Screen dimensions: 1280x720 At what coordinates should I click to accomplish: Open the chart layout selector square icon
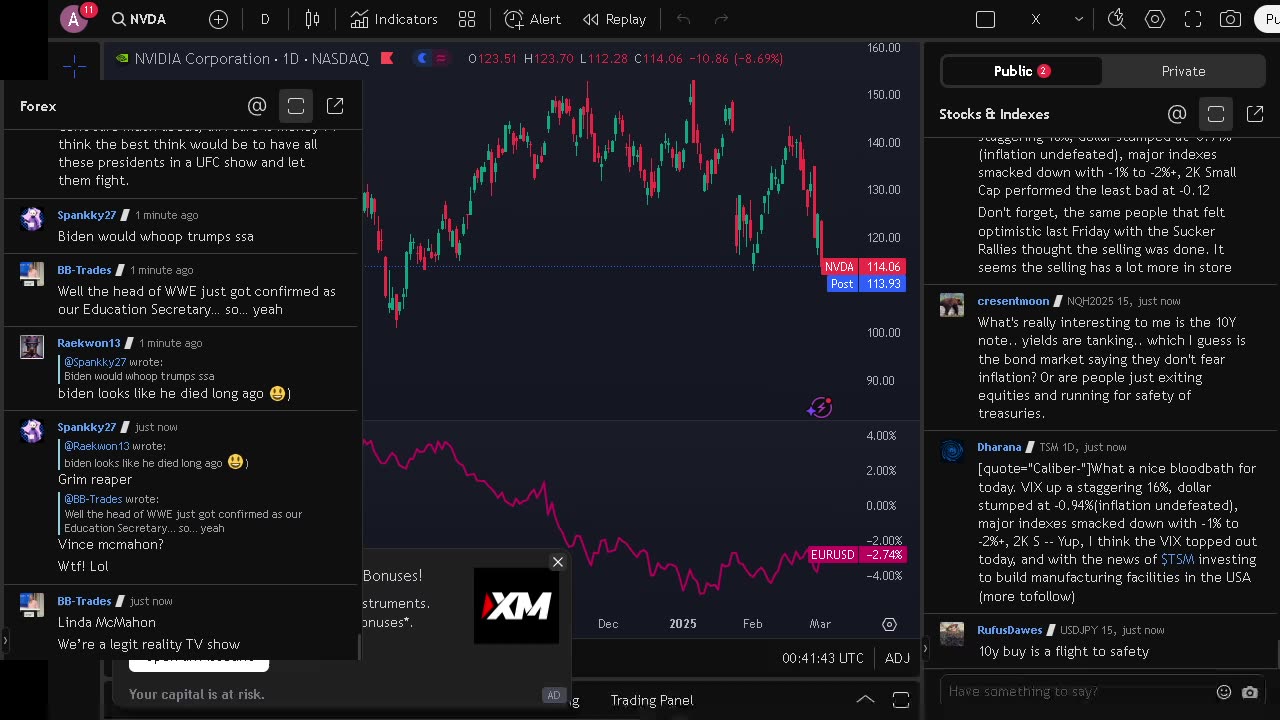986,19
